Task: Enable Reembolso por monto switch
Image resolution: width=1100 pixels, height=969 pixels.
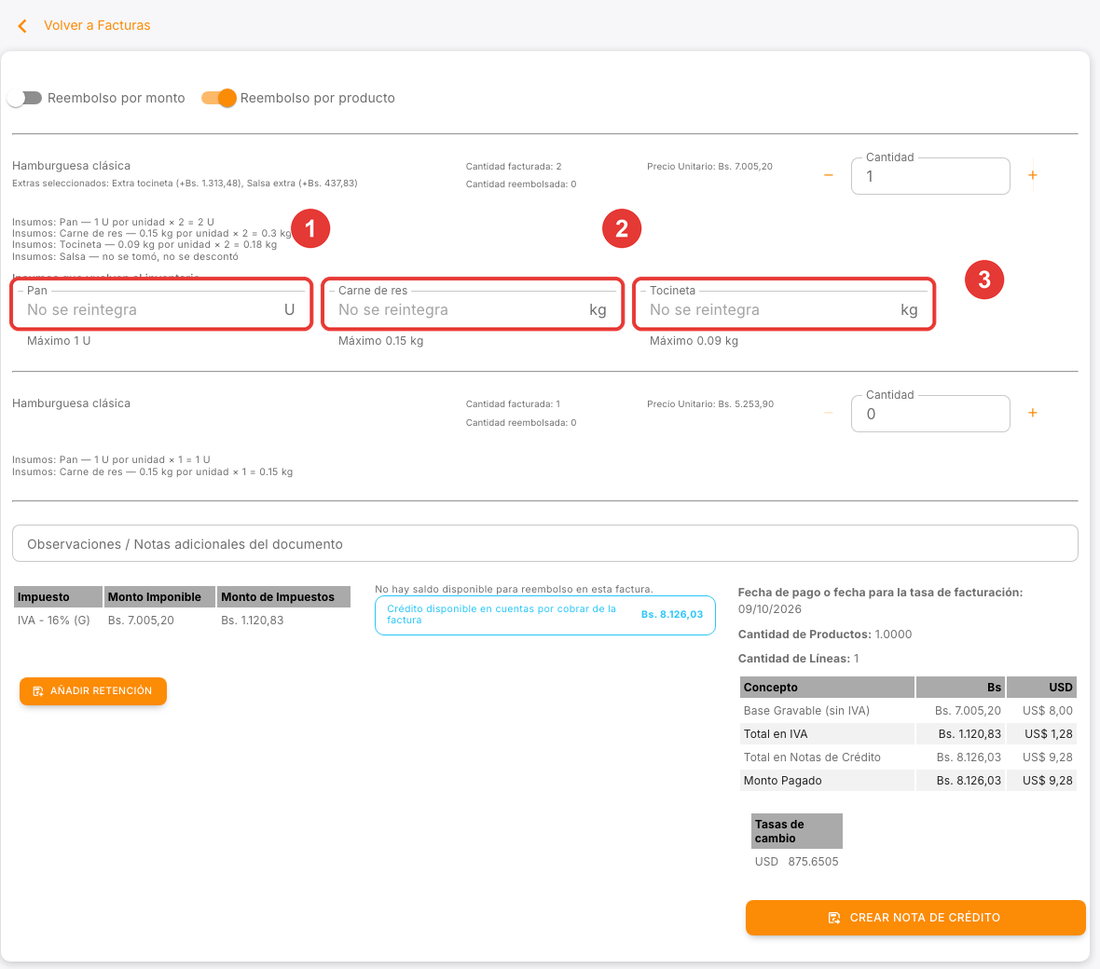Action: tap(25, 98)
